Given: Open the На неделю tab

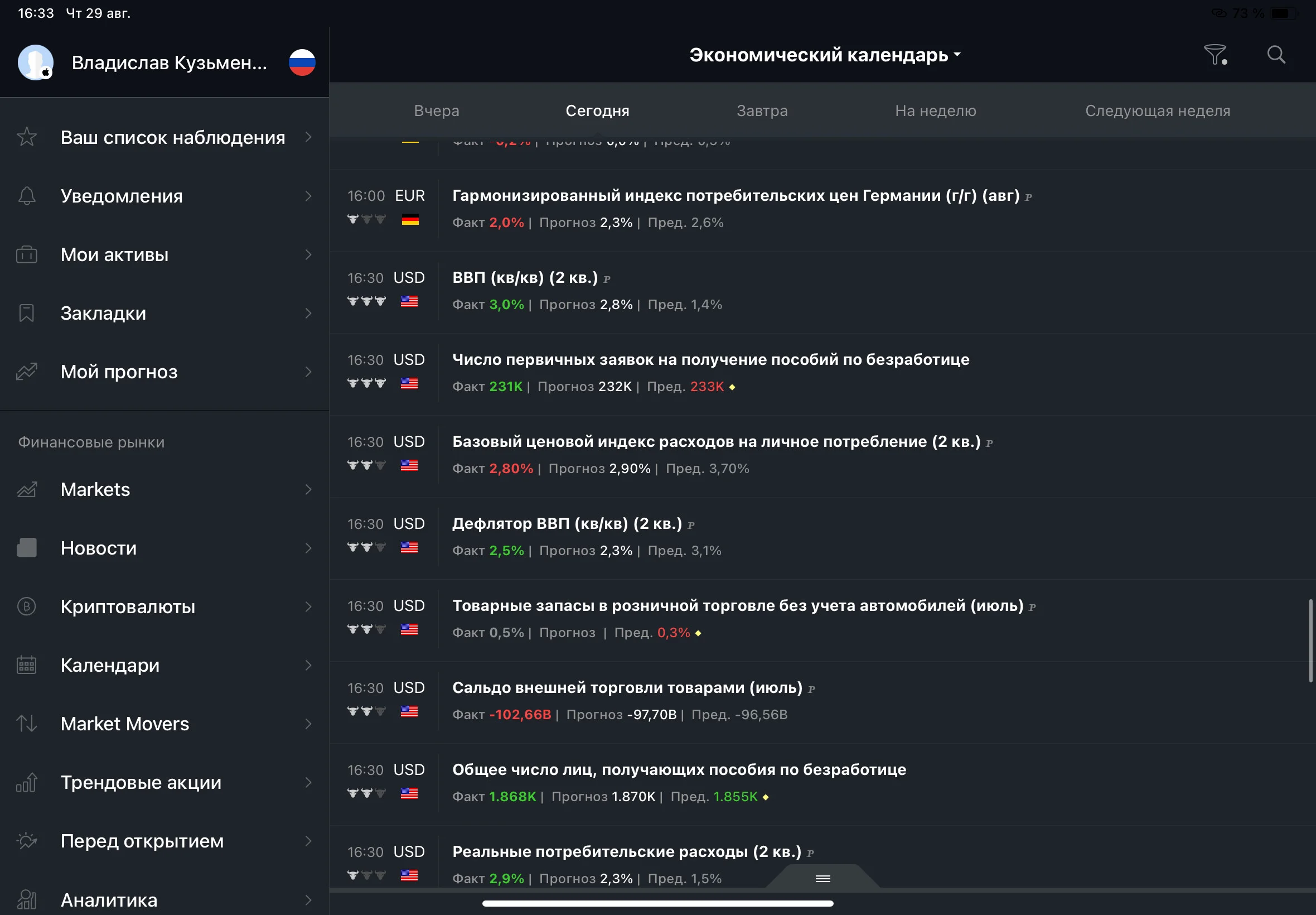Looking at the screenshot, I should [935, 110].
